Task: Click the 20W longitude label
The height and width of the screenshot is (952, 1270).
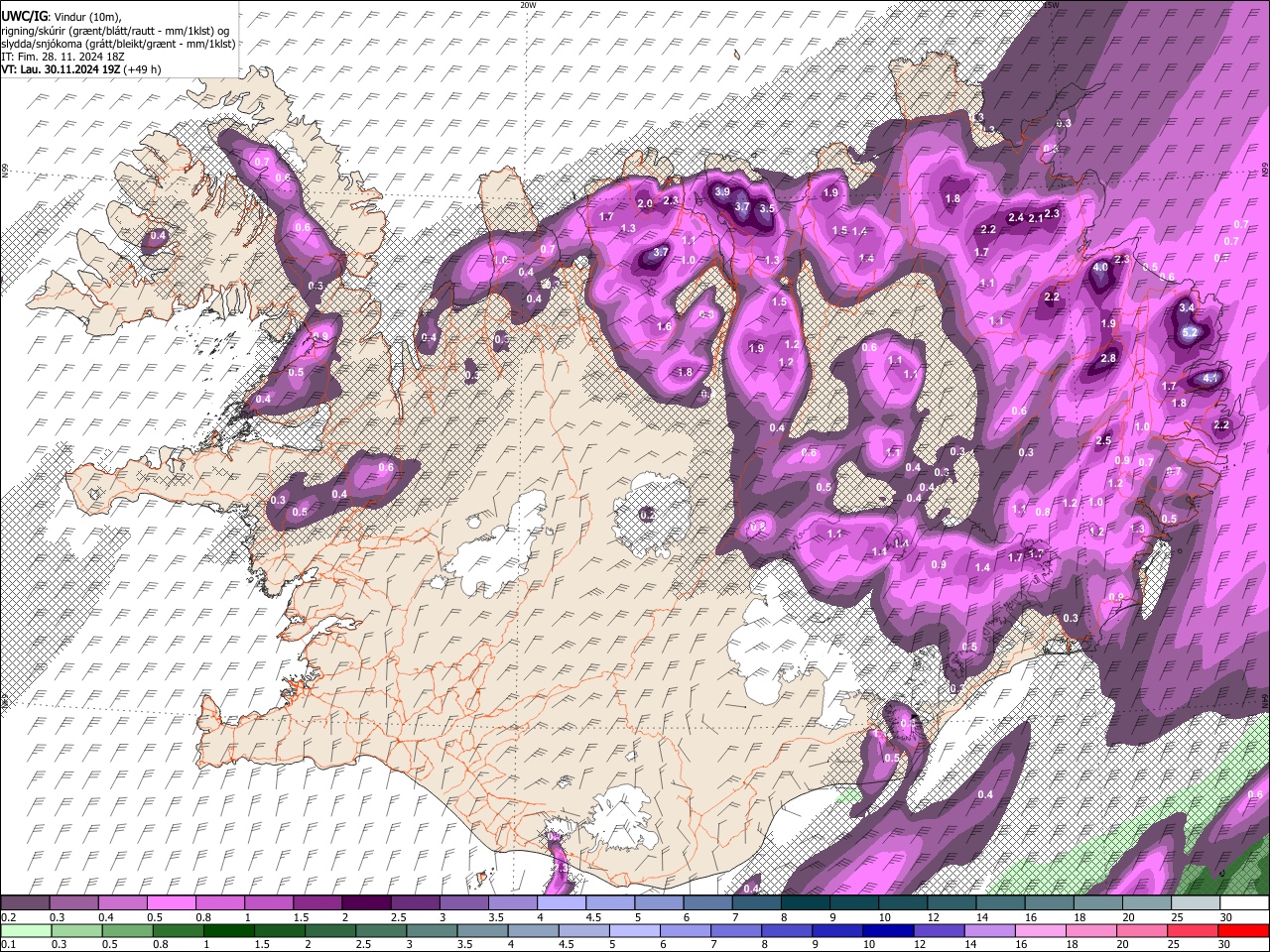Action: point(528,5)
